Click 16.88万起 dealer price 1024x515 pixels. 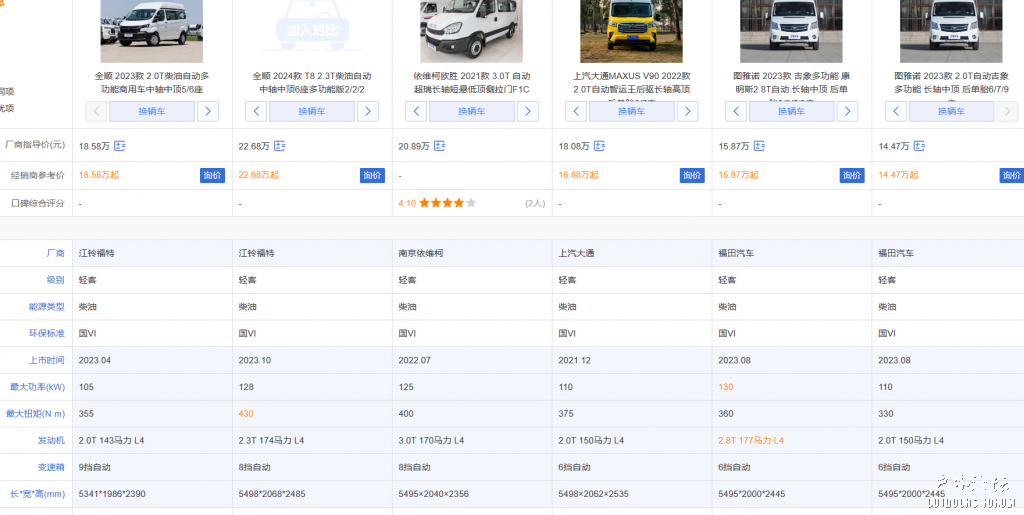(x=579, y=175)
